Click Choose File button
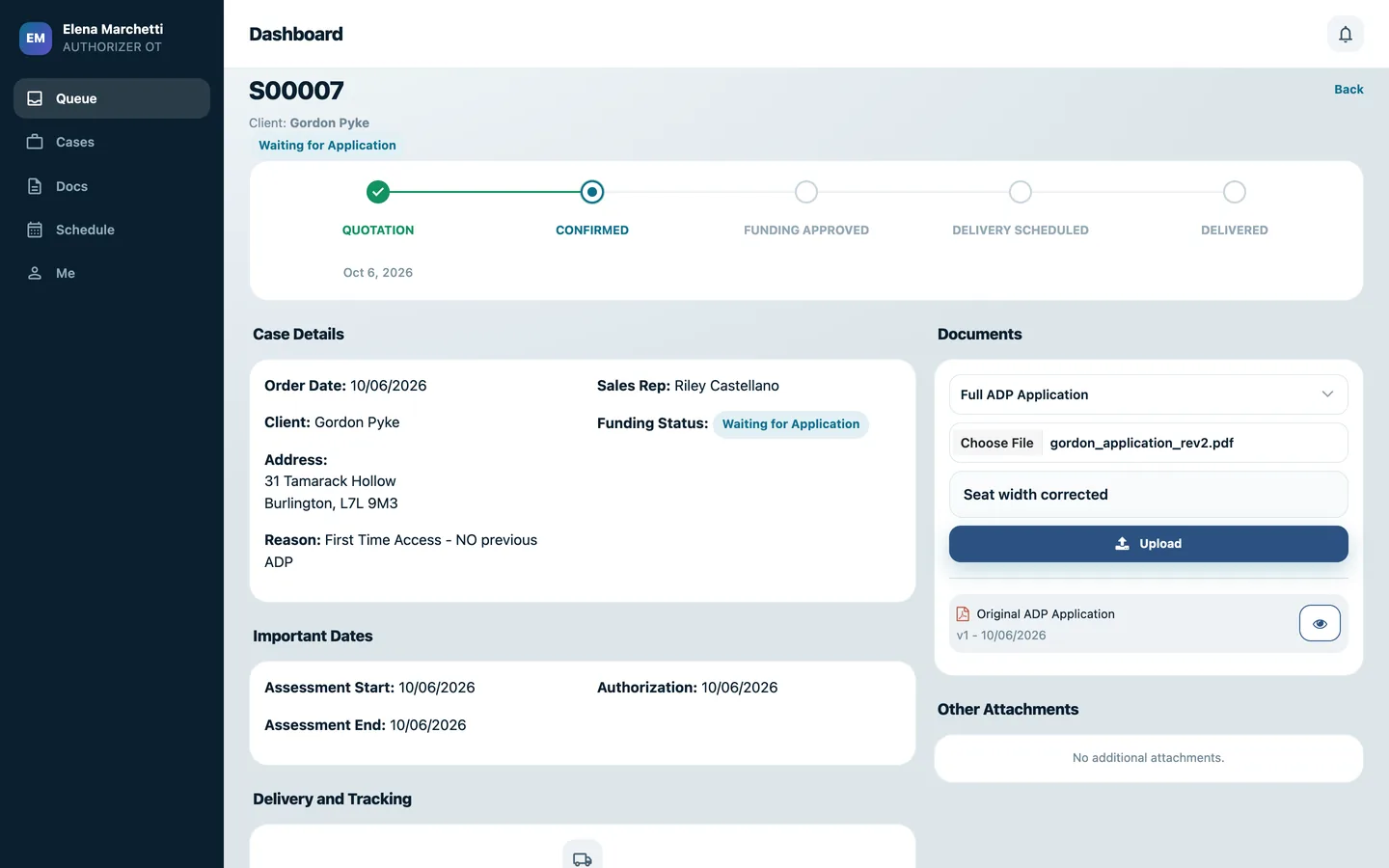 (x=996, y=443)
